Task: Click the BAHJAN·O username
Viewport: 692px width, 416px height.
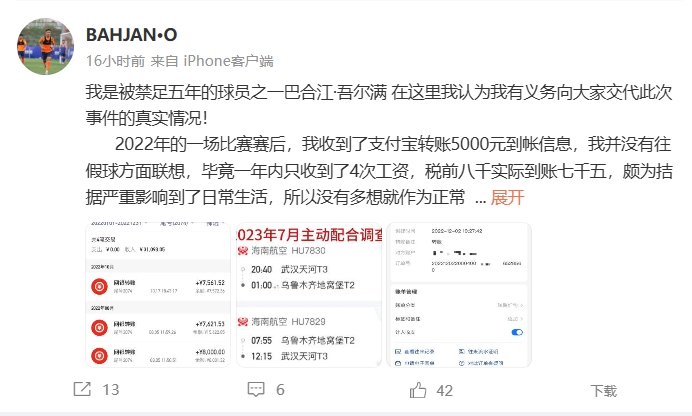Action: [x=132, y=35]
